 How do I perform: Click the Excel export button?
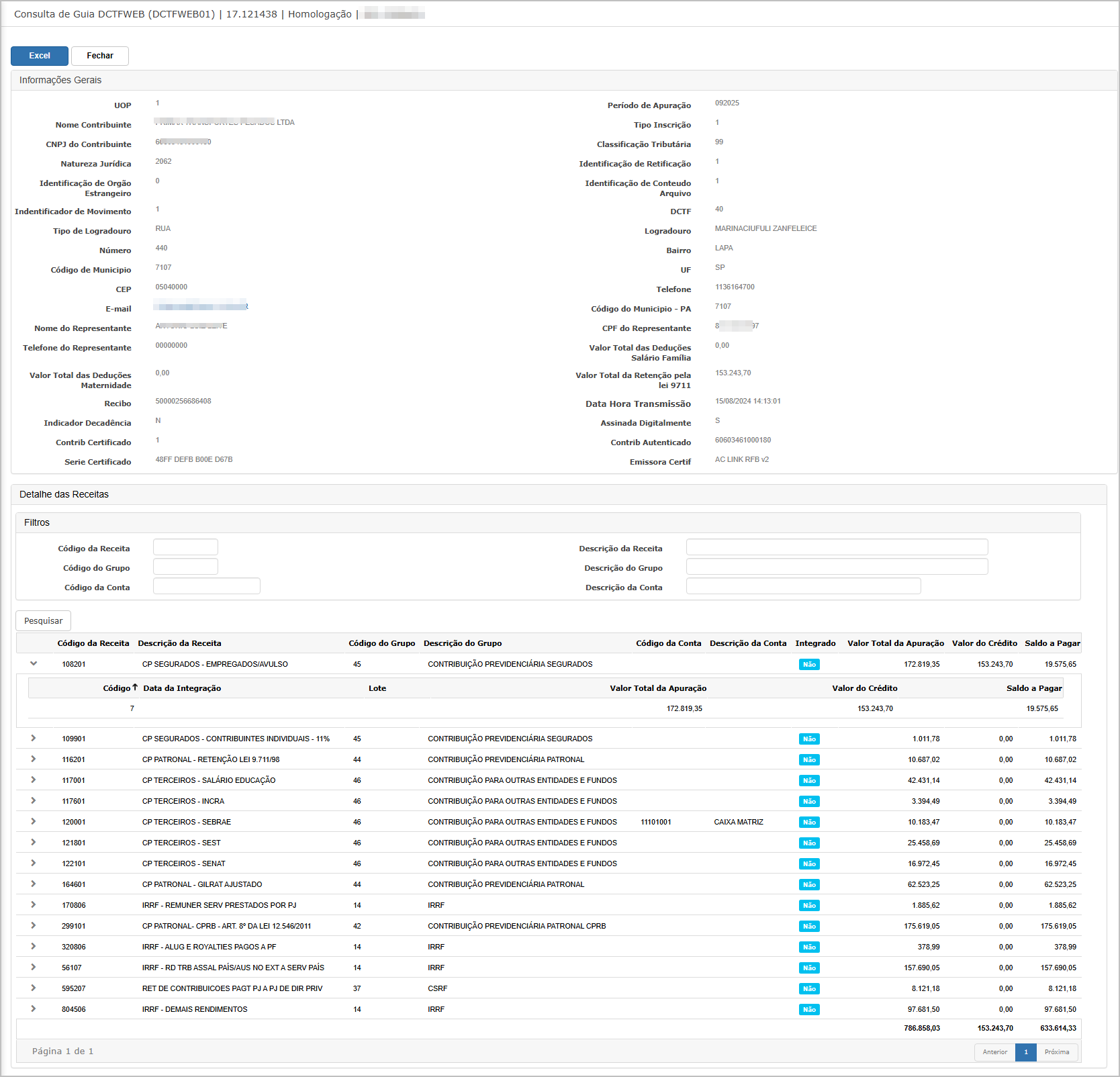click(x=40, y=56)
